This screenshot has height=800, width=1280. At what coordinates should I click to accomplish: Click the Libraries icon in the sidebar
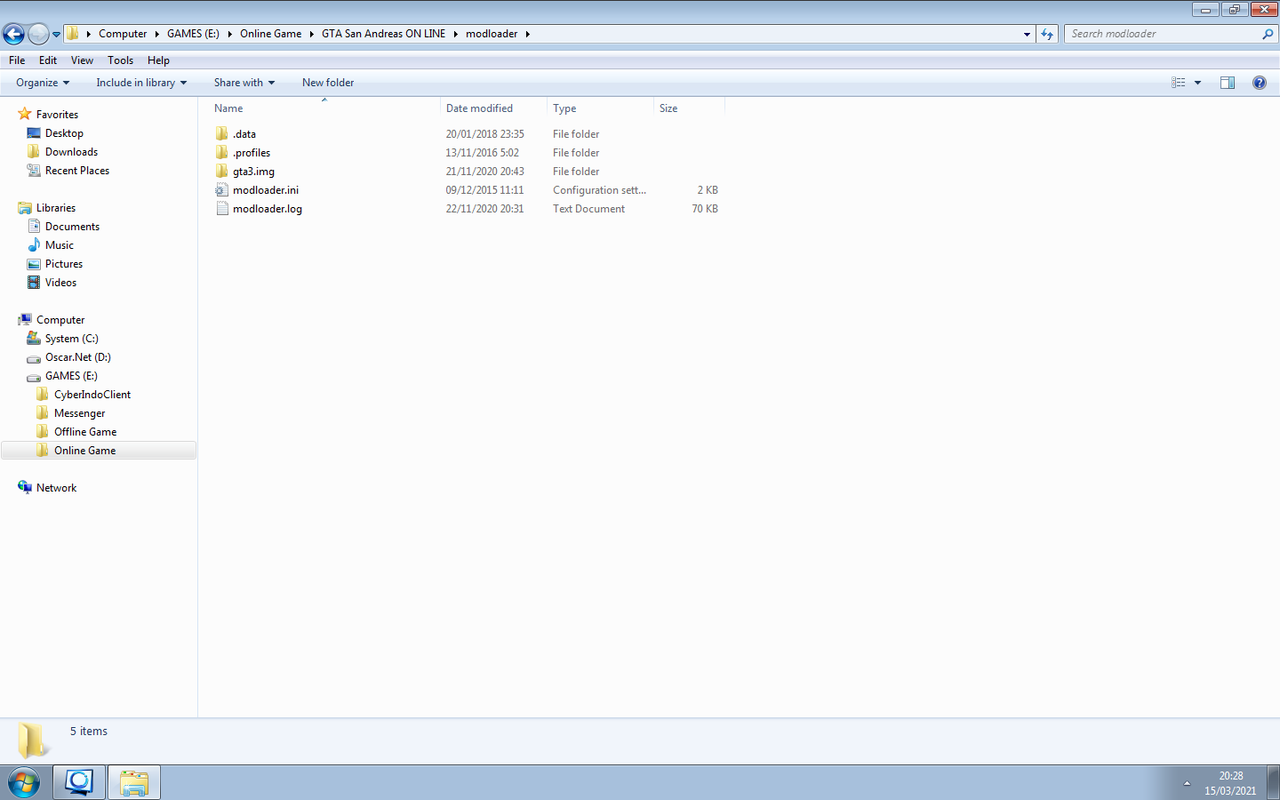(25, 208)
